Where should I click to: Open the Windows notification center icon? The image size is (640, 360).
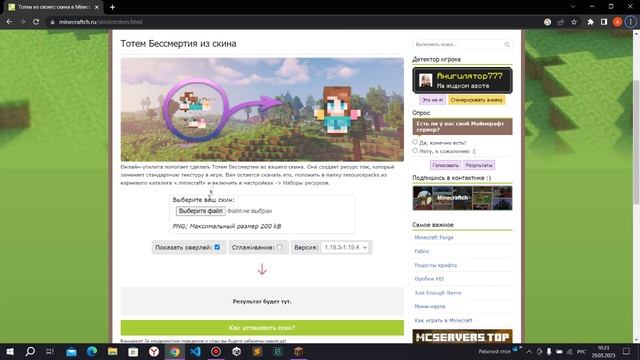tap(627, 351)
